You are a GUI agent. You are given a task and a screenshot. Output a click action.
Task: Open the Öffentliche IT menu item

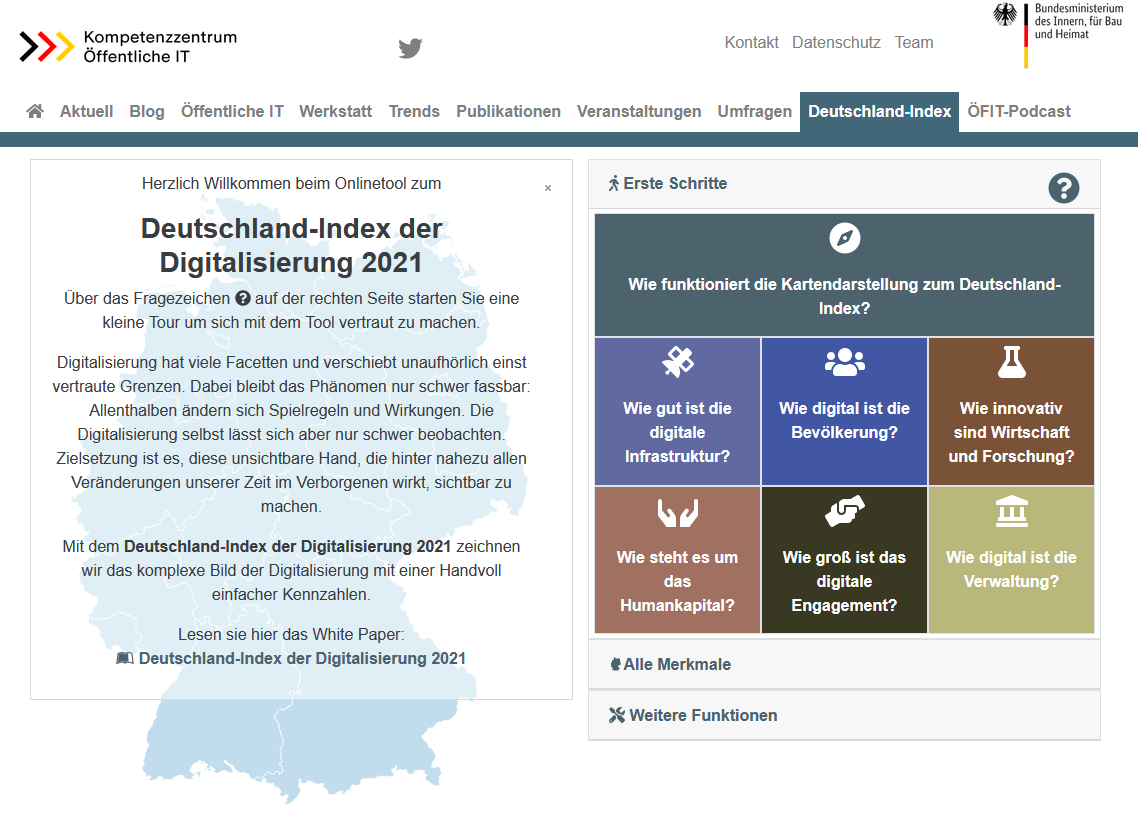point(232,111)
